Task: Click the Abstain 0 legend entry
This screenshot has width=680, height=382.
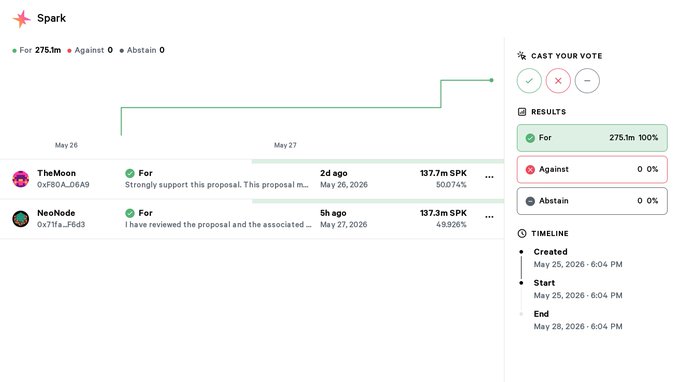Action: pos(142,50)
